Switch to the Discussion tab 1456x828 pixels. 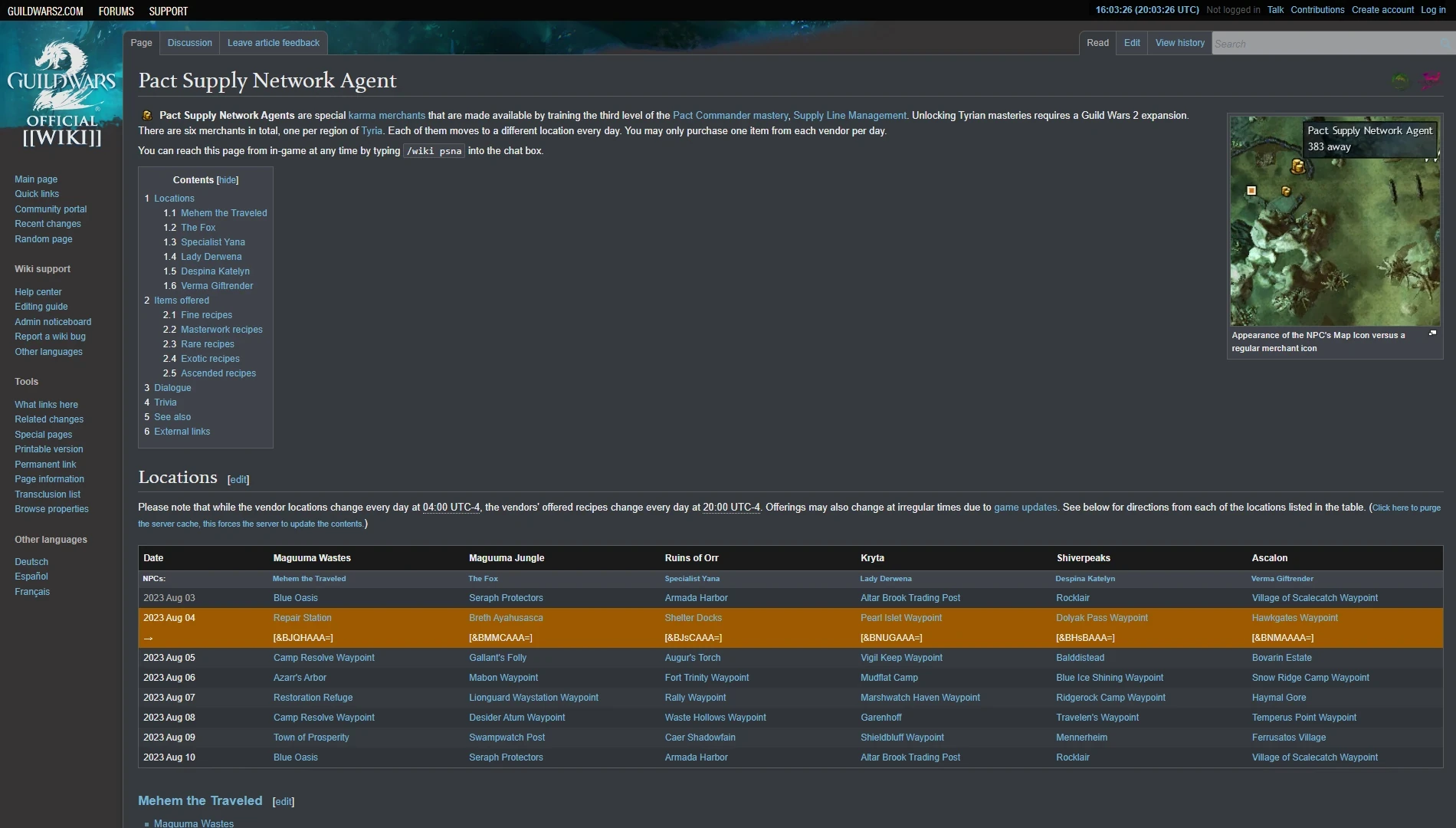189,43
